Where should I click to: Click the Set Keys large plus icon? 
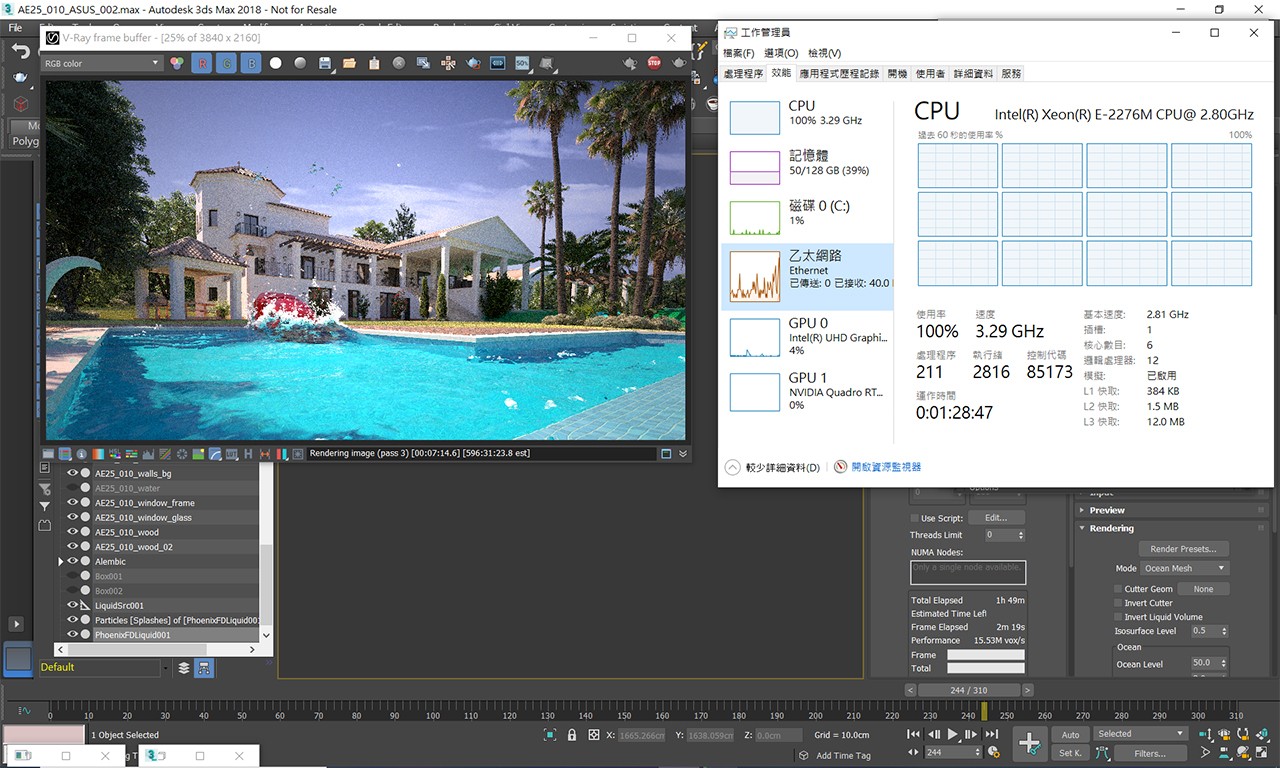click(1028, 742)
